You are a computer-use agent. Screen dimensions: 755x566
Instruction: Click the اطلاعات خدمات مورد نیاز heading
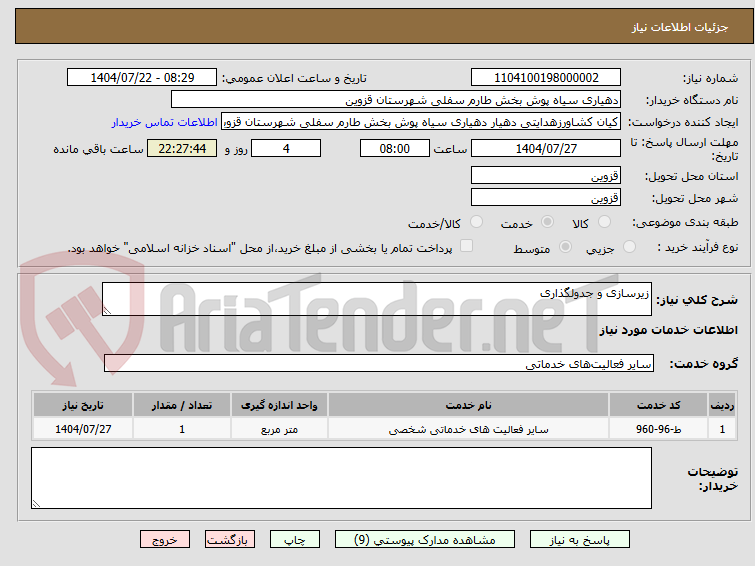tap(668, 330)
